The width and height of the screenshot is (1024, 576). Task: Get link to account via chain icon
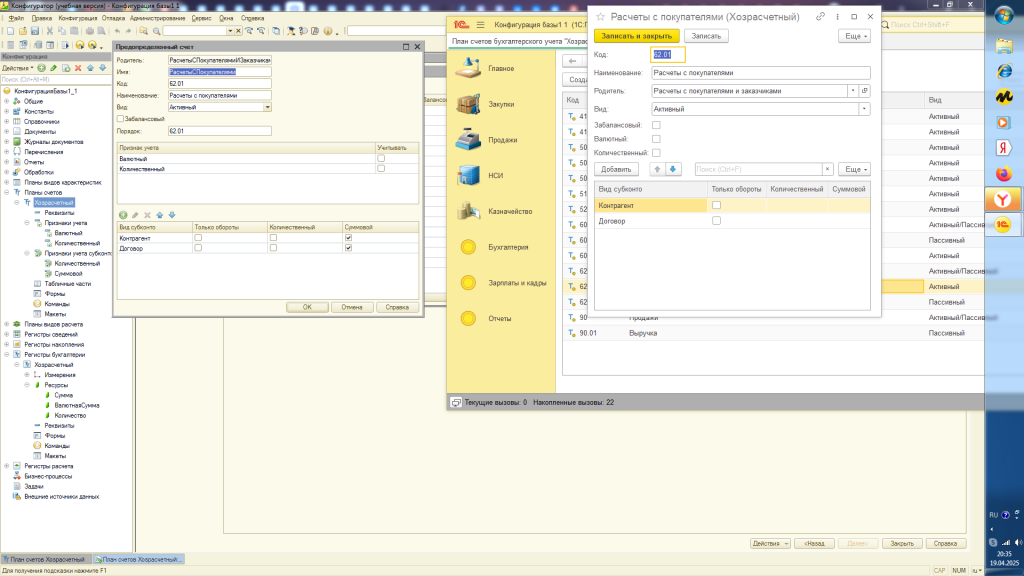[820, 17]
